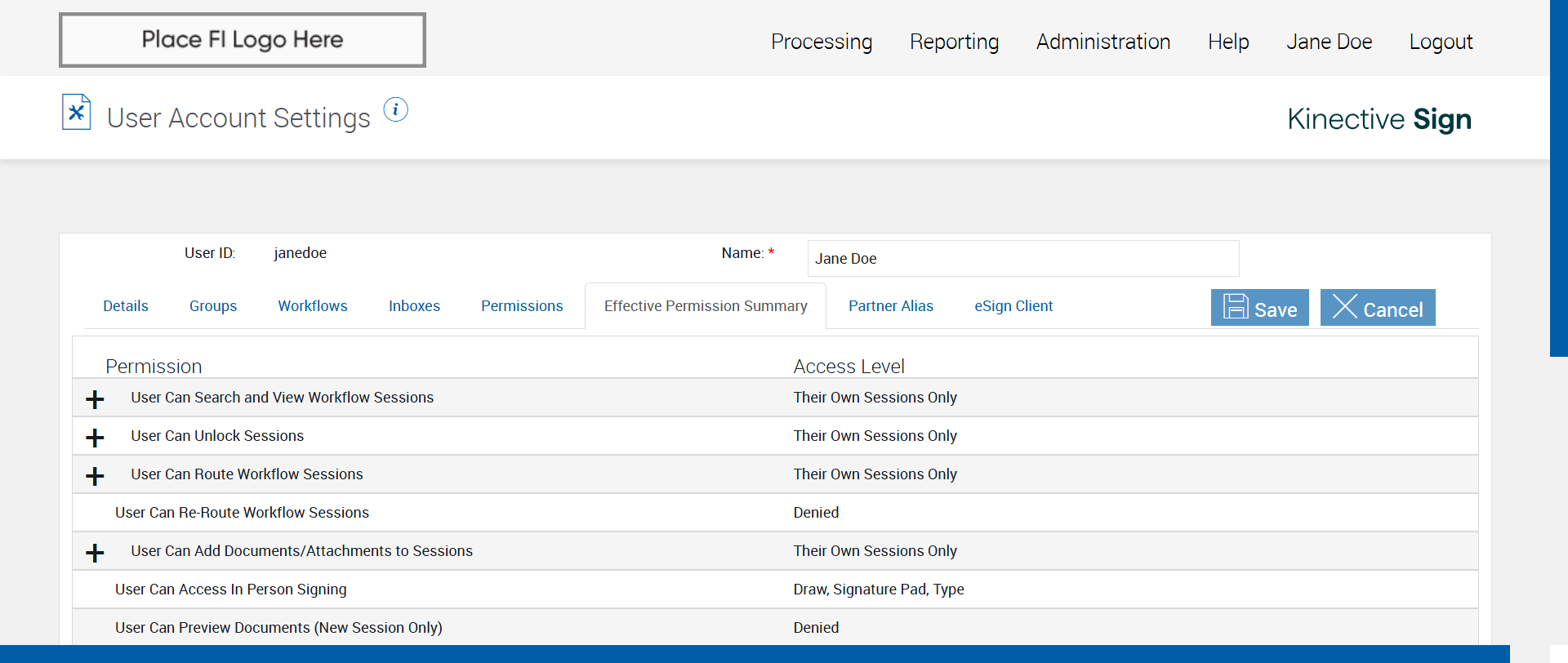
Task: Expand User Can Search and View Workflow Sessions
Action: [95, 399]
